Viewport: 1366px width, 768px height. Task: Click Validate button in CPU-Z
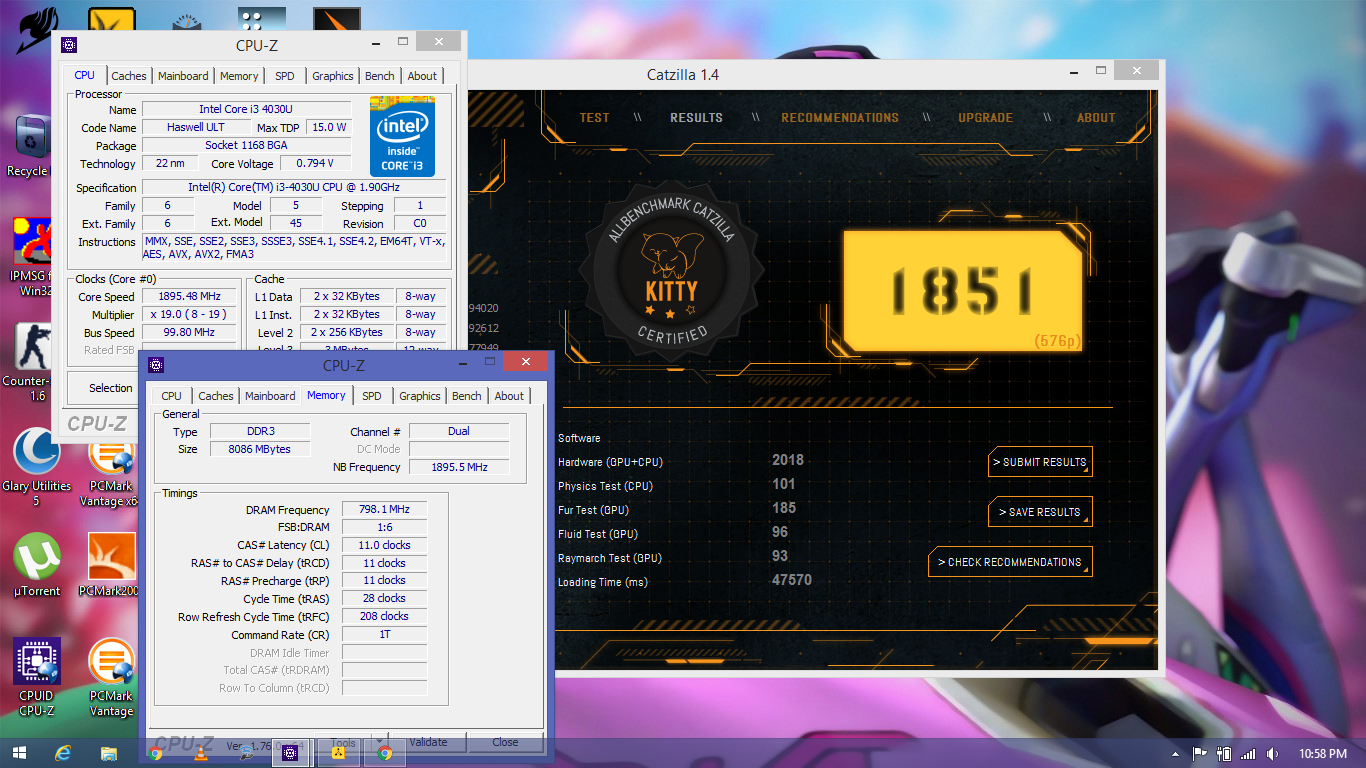[x=428, y=742]
